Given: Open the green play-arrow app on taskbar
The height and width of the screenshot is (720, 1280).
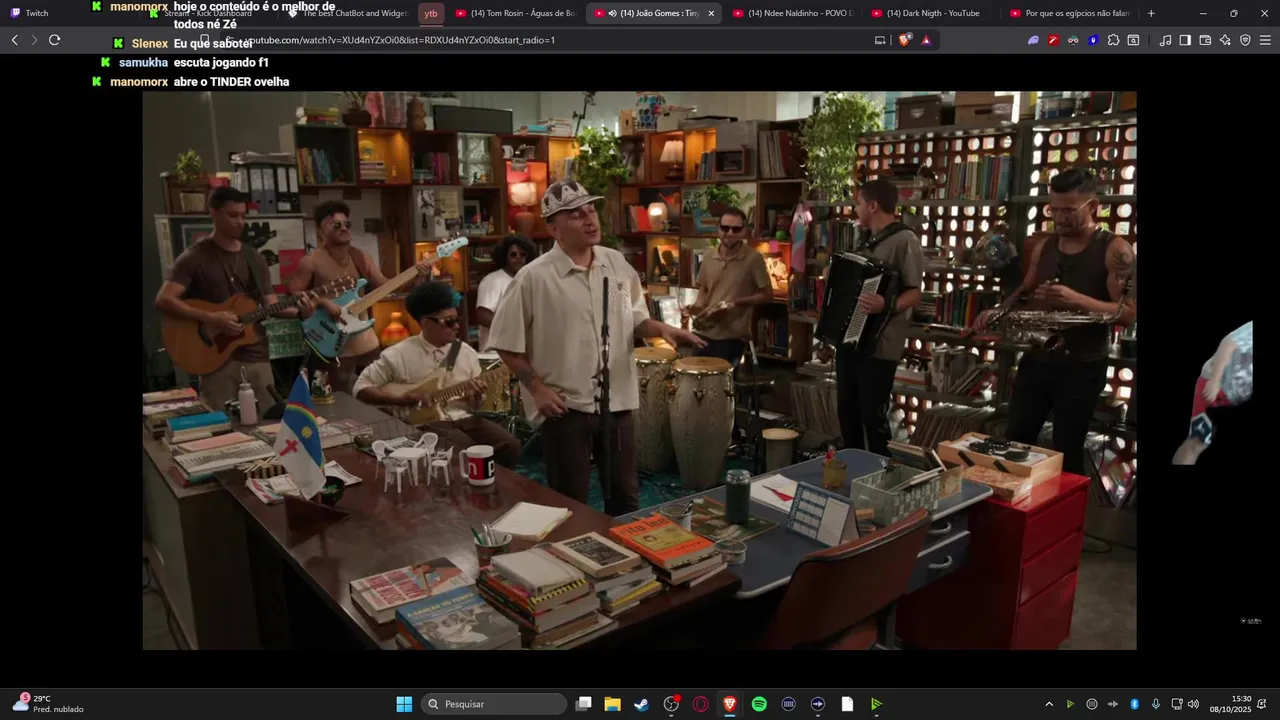Looking at the screenshot, I should (x=876, y=704).
